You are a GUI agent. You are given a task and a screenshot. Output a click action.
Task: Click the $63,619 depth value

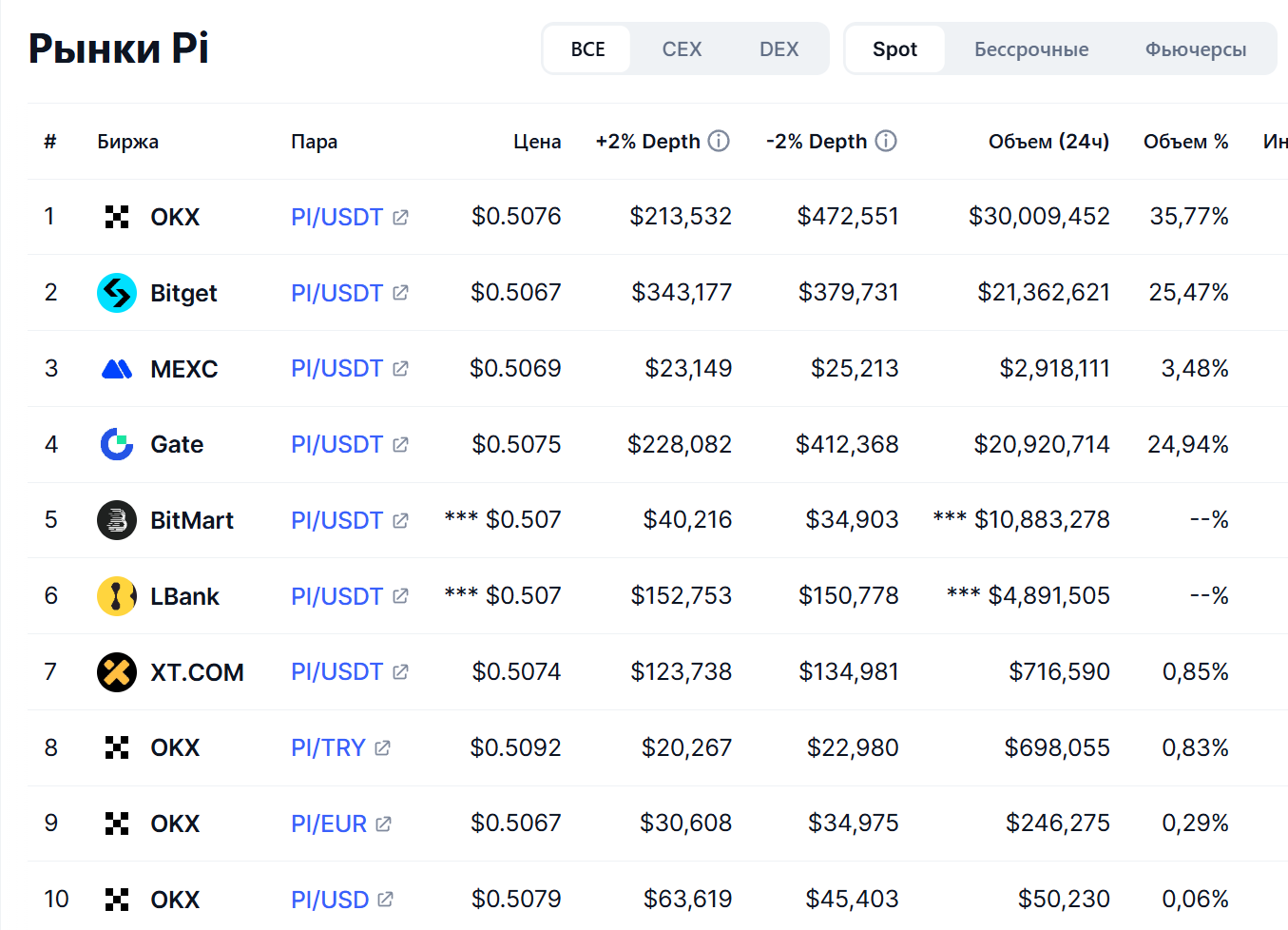click(687, 899)
